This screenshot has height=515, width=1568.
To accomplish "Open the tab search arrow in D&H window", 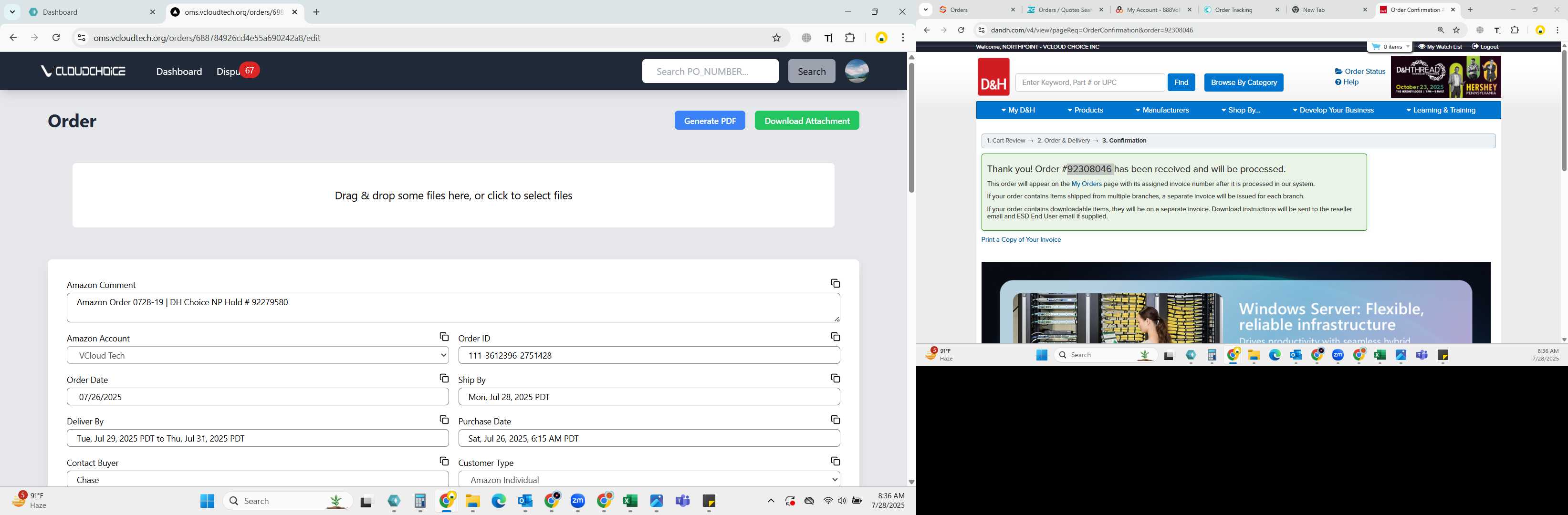I will pos(925,10).
